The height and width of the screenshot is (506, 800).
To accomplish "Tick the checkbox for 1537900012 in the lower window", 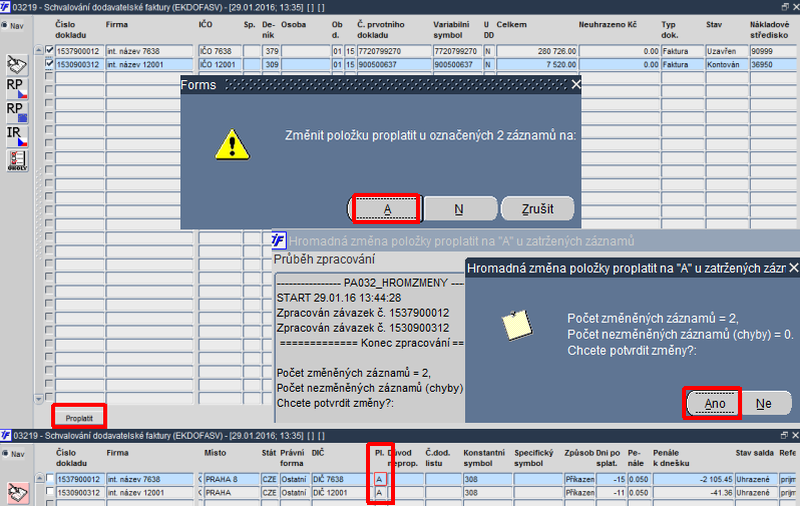I will 49,478.
